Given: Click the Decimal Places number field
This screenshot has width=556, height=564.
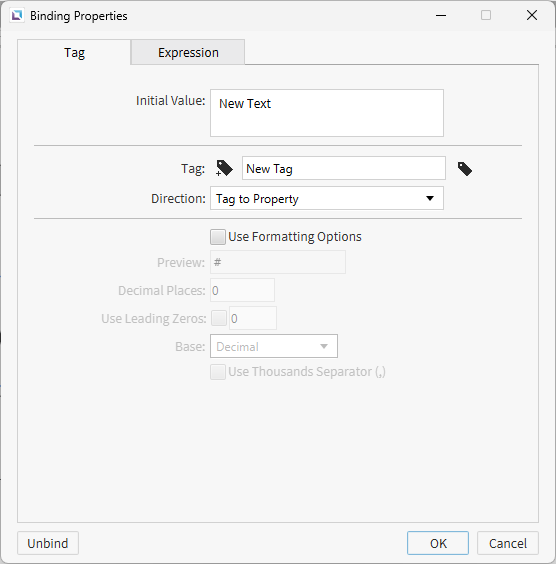Looking at the screenshot, I should click(242, 290).
